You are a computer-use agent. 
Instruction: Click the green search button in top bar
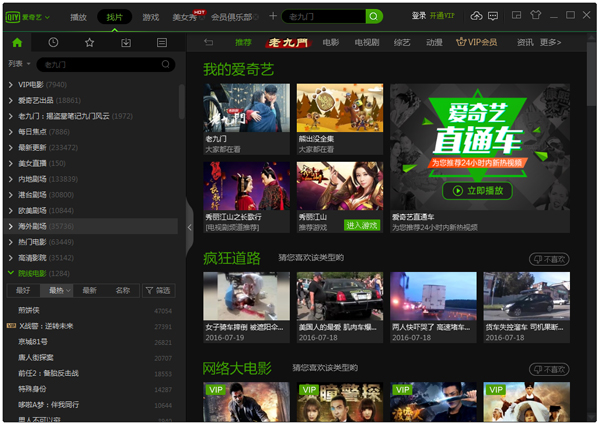pyautogui.click(x=374, y=16)
